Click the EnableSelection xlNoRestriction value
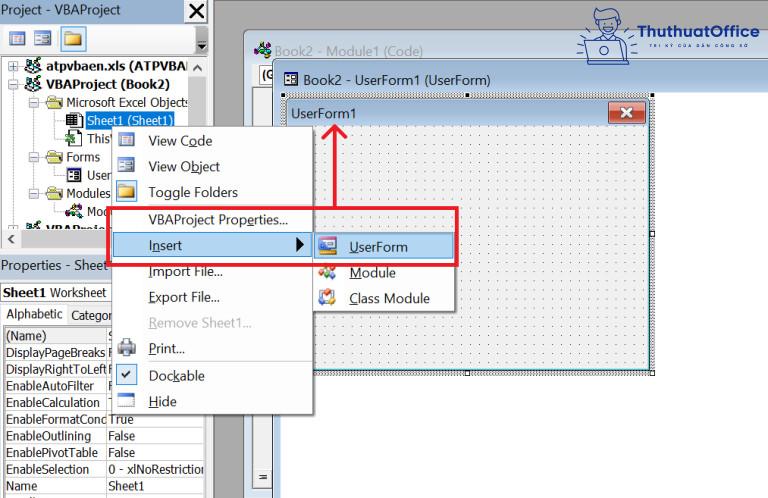The width and height of the screenshot is (768, 498). click(x=155, y=470)
